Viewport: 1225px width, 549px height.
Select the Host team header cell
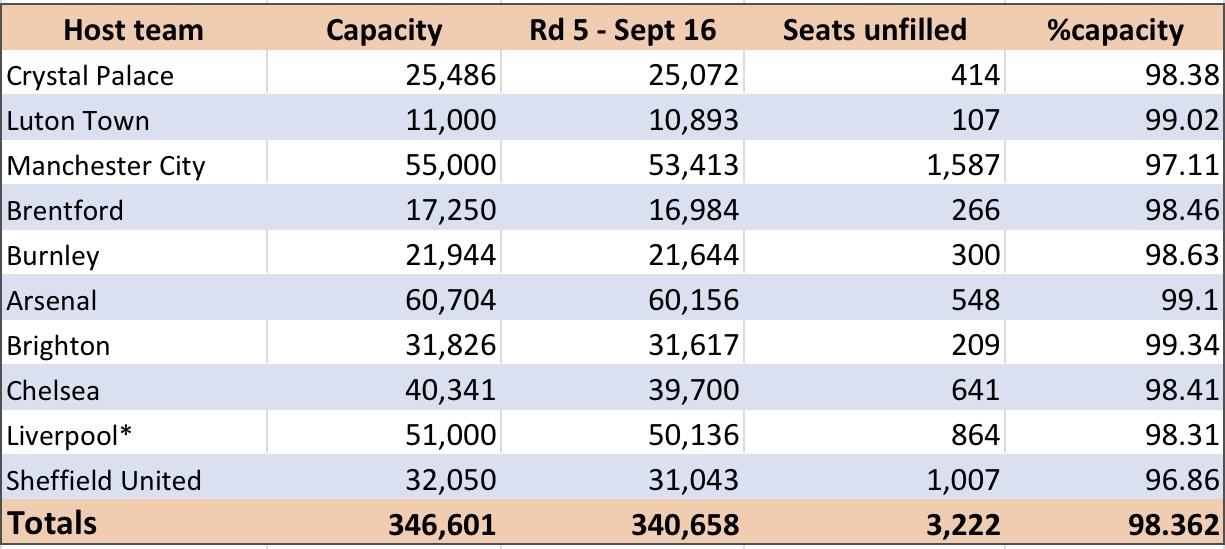(x=136, y=29)
